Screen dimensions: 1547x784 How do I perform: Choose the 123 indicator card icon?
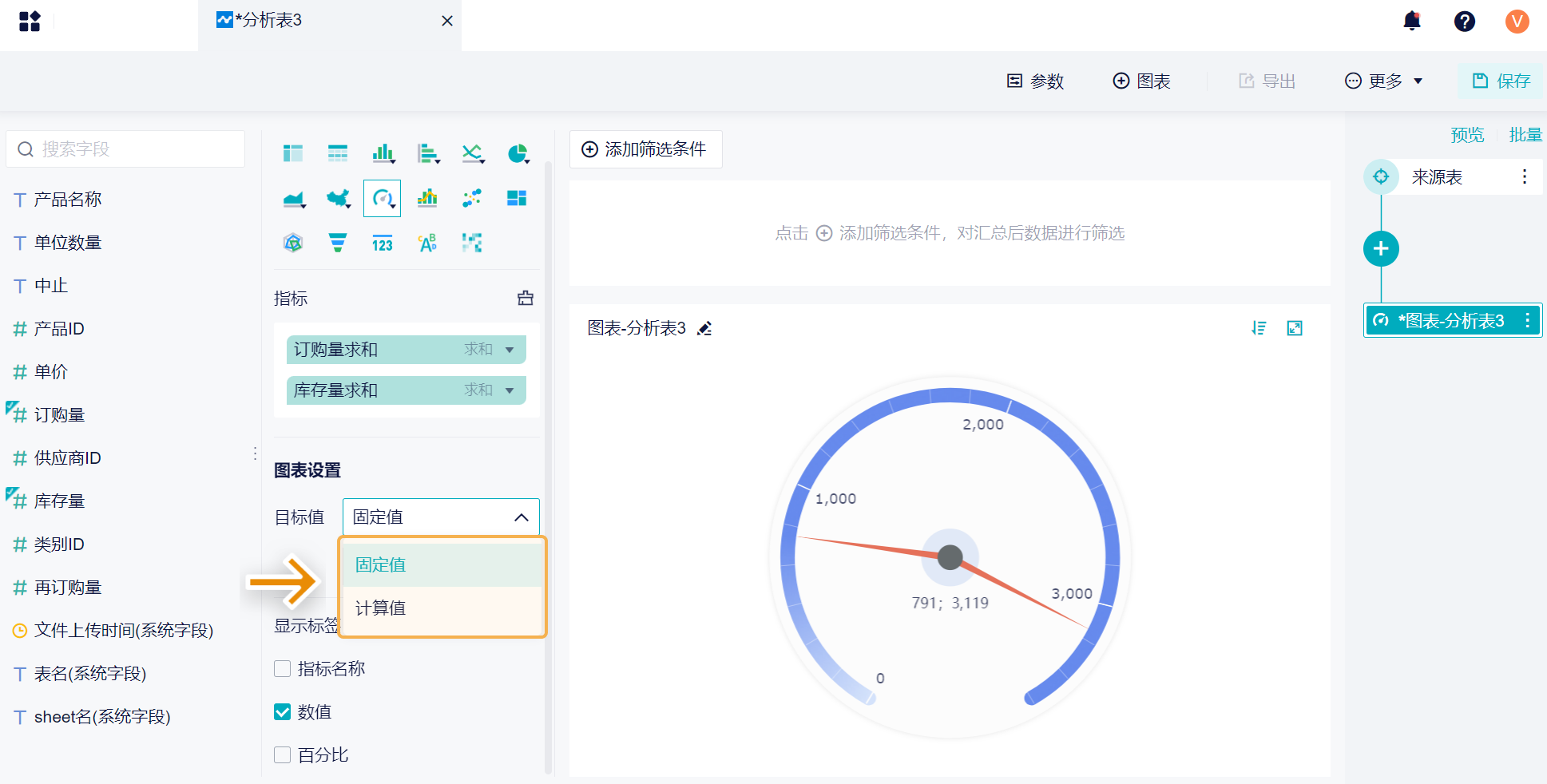tap(383, 244)
